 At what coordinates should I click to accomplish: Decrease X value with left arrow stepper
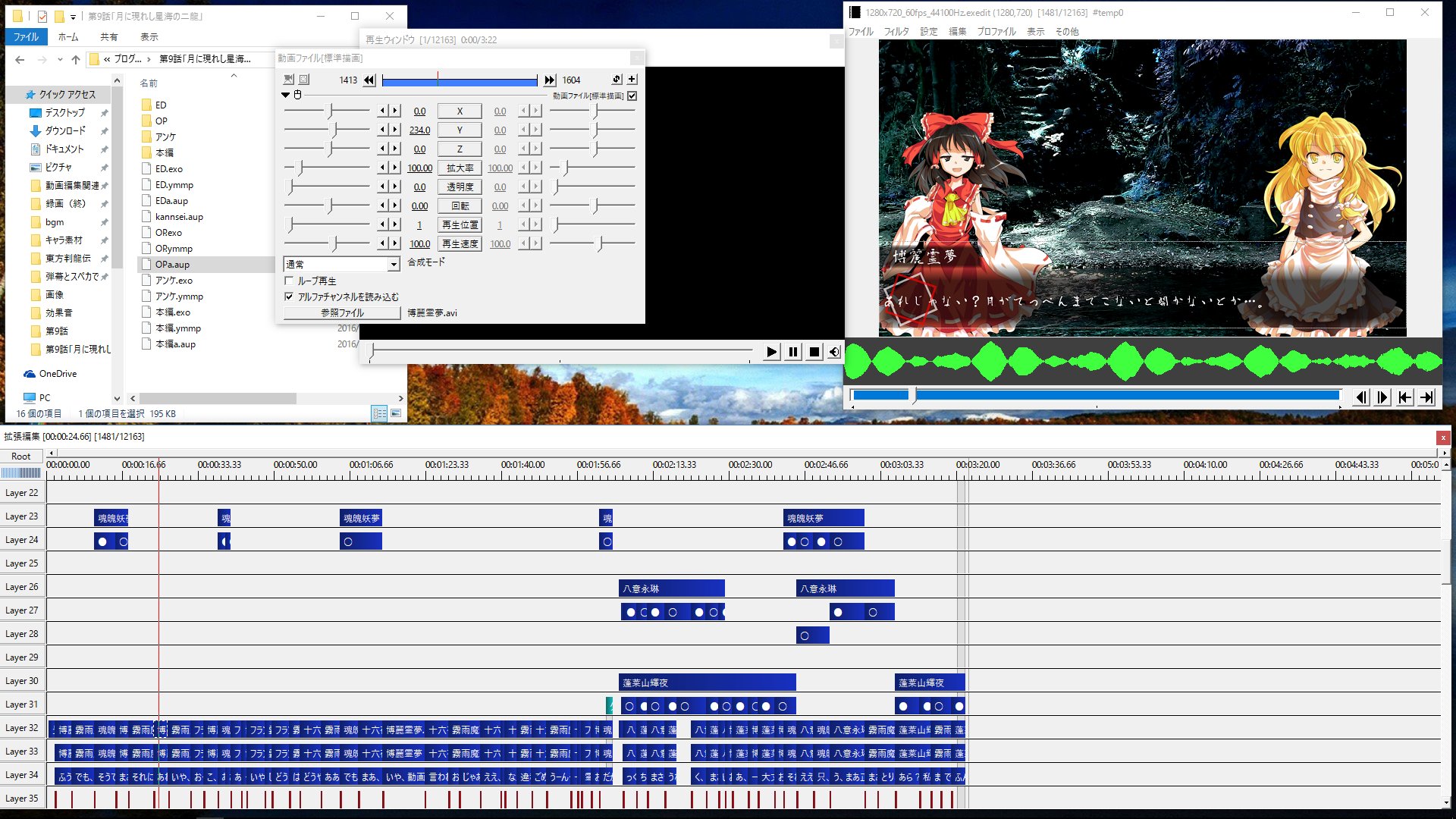(384, 111)
